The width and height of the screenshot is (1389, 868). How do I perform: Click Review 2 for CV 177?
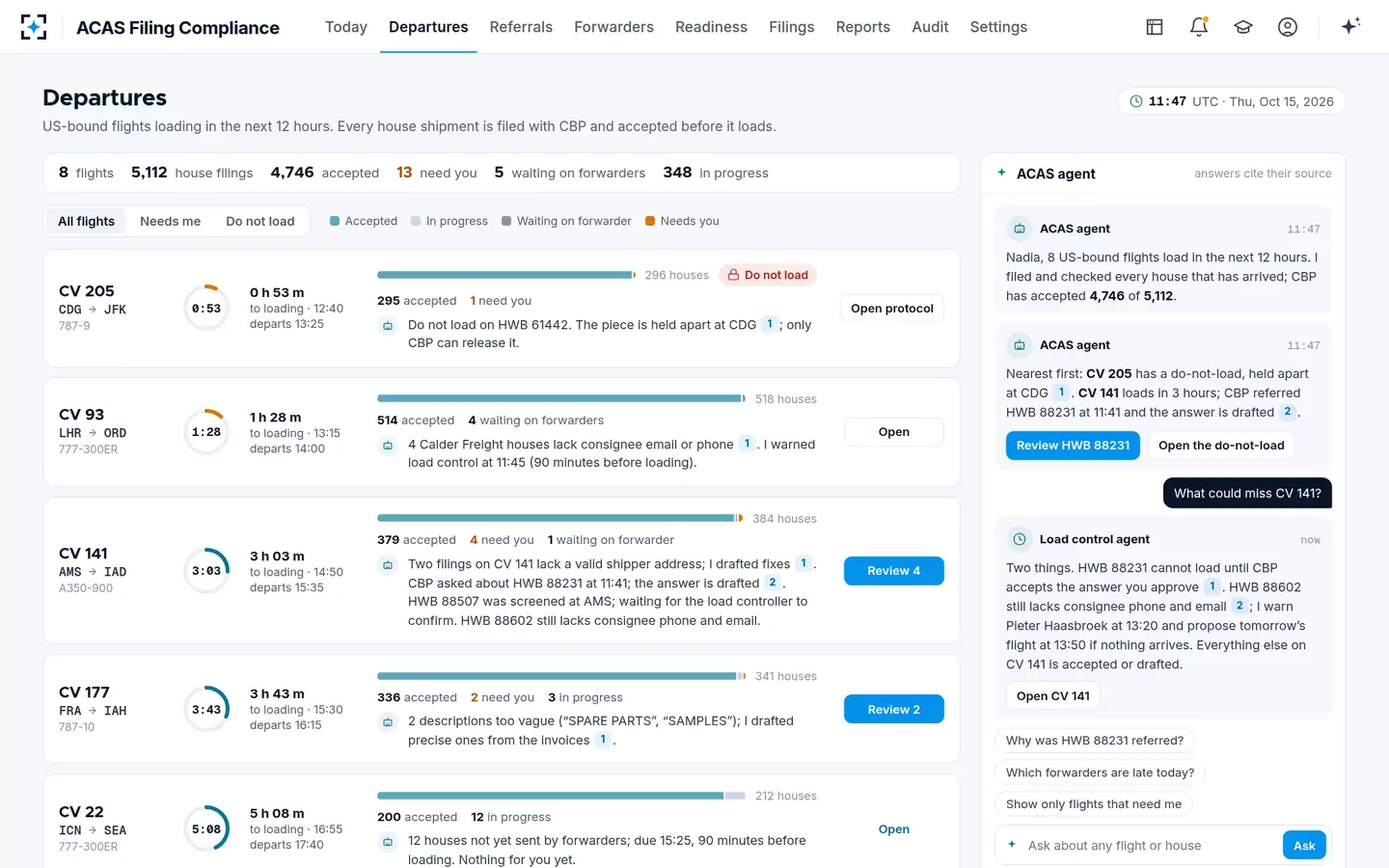[894, 710]
